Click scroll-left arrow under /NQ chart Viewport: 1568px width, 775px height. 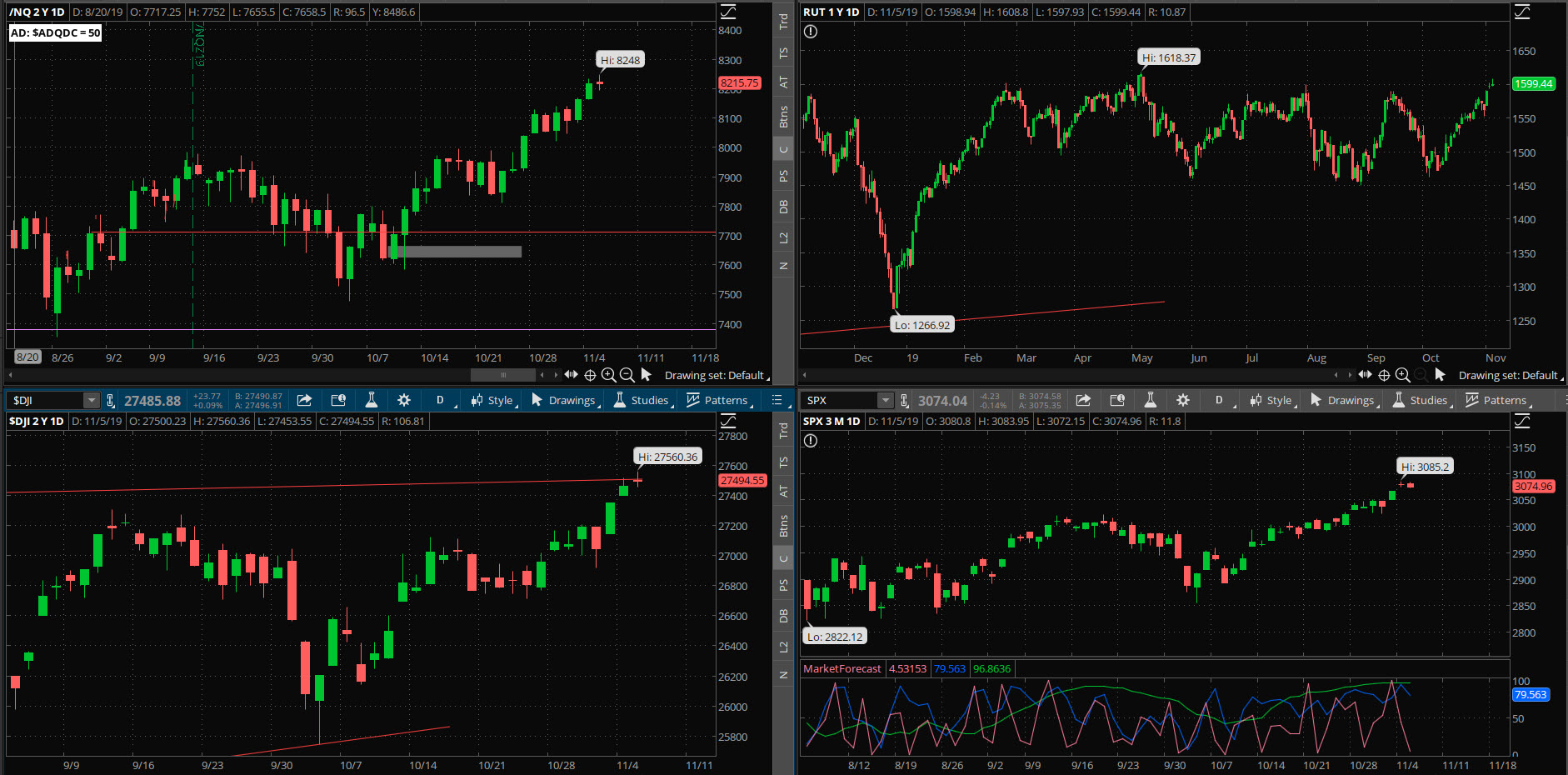[10, 375]
